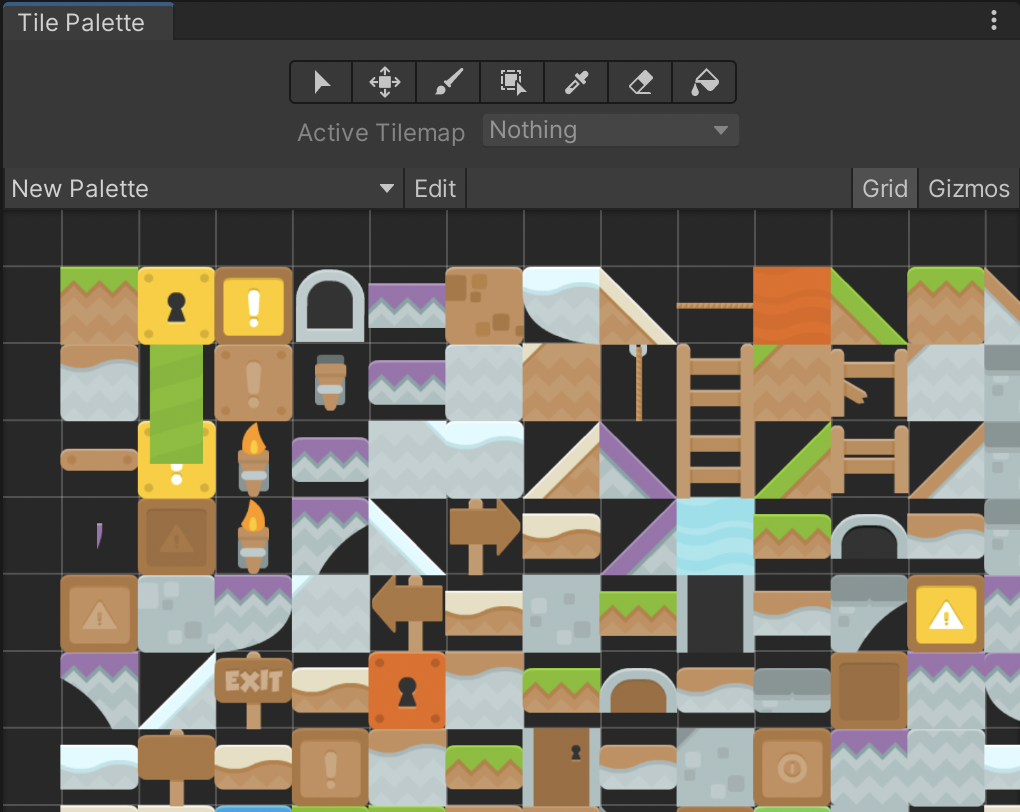
Task: Select the arrow Select tool
Action: coord(321,82)
